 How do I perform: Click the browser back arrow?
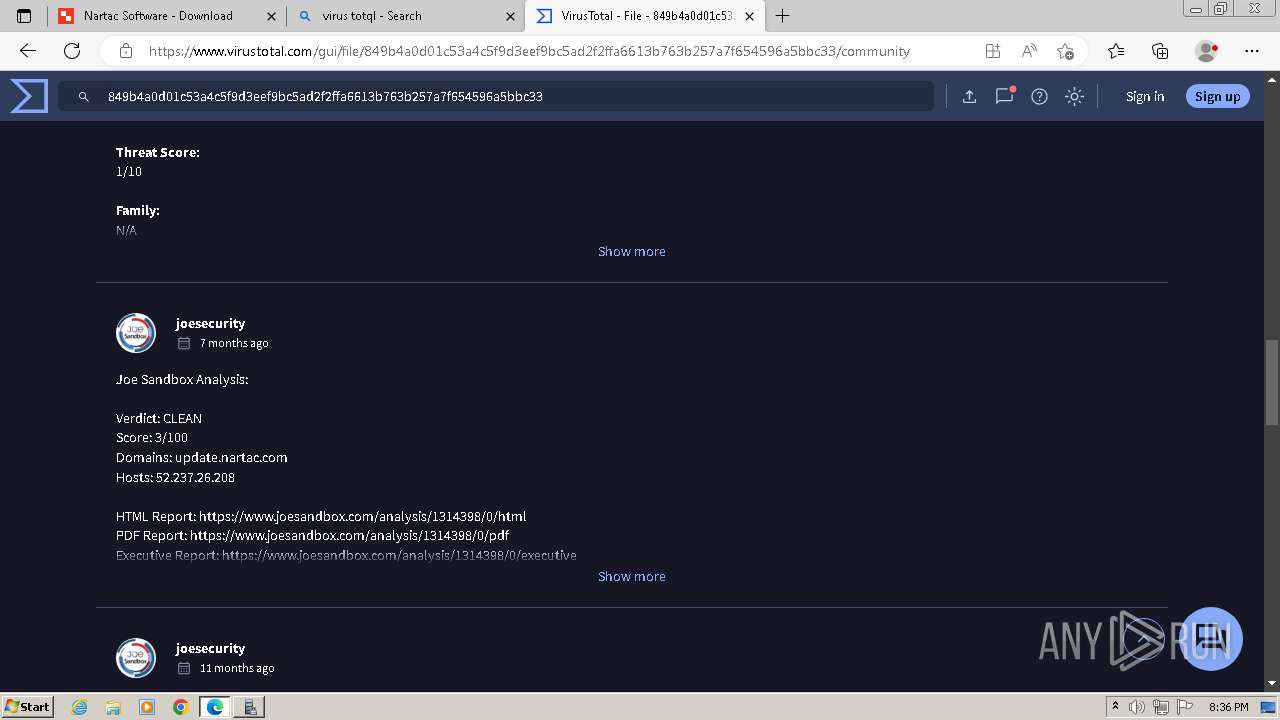(28, 51)
